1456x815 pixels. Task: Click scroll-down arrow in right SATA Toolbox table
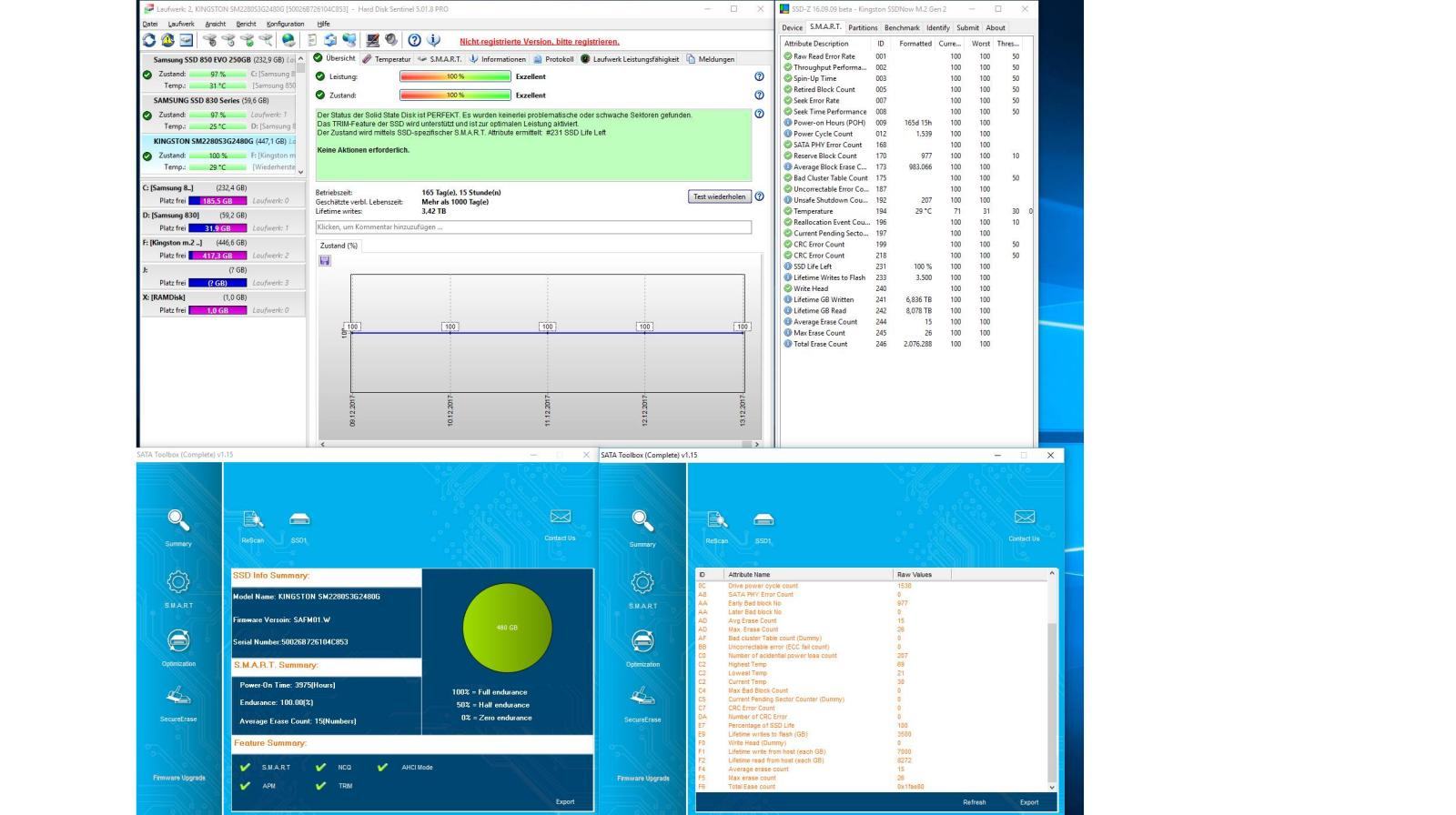click(x=1052, y=787)
